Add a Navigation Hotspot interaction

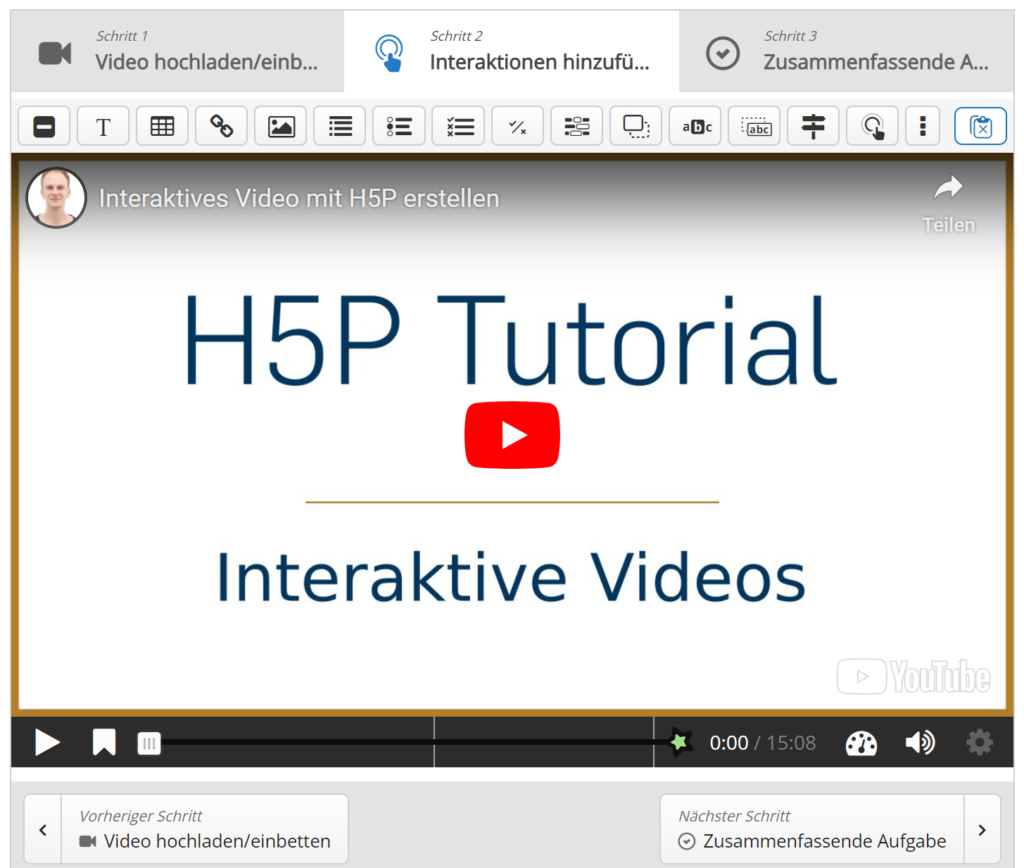(872, 126)
